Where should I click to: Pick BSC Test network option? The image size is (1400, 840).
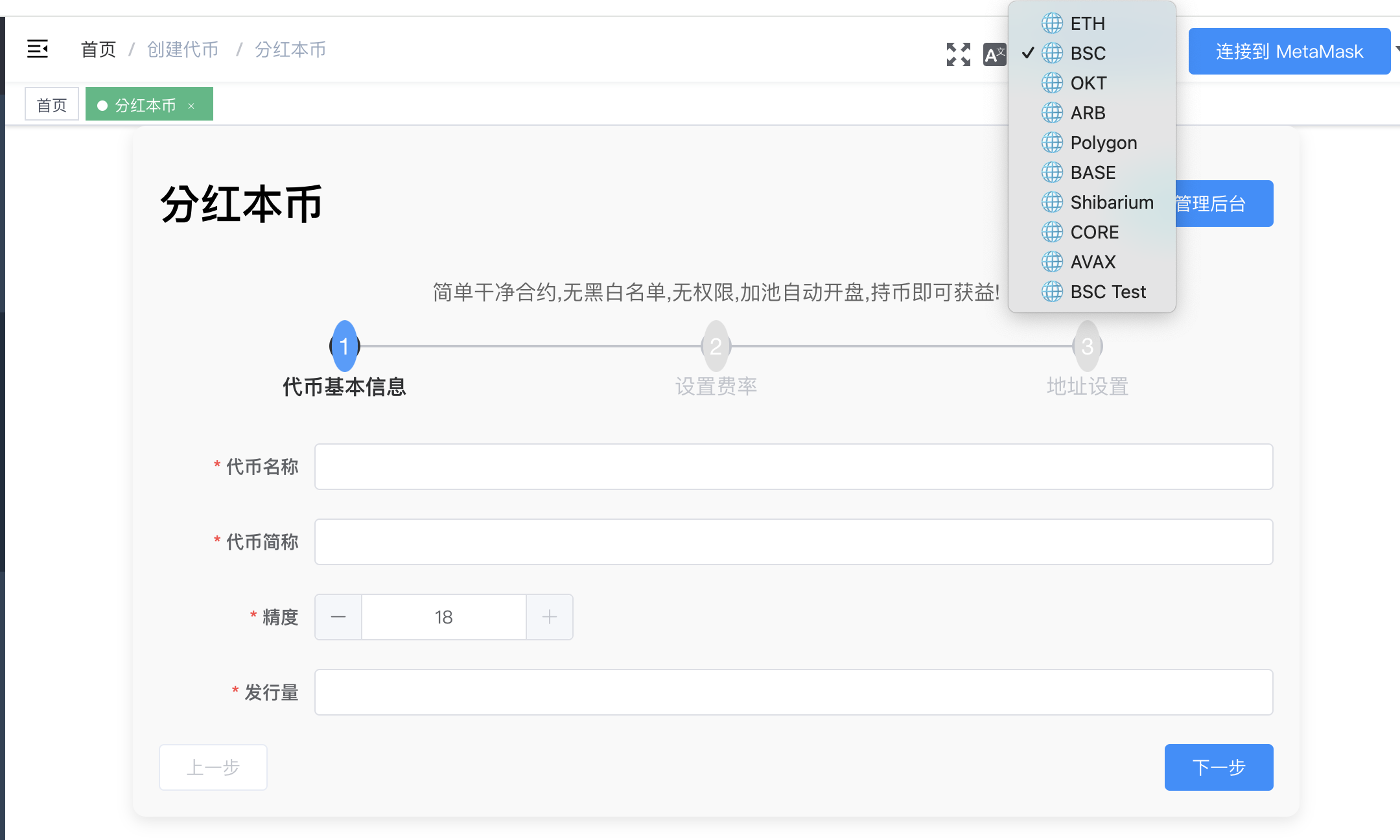[x=1108, y=292]
